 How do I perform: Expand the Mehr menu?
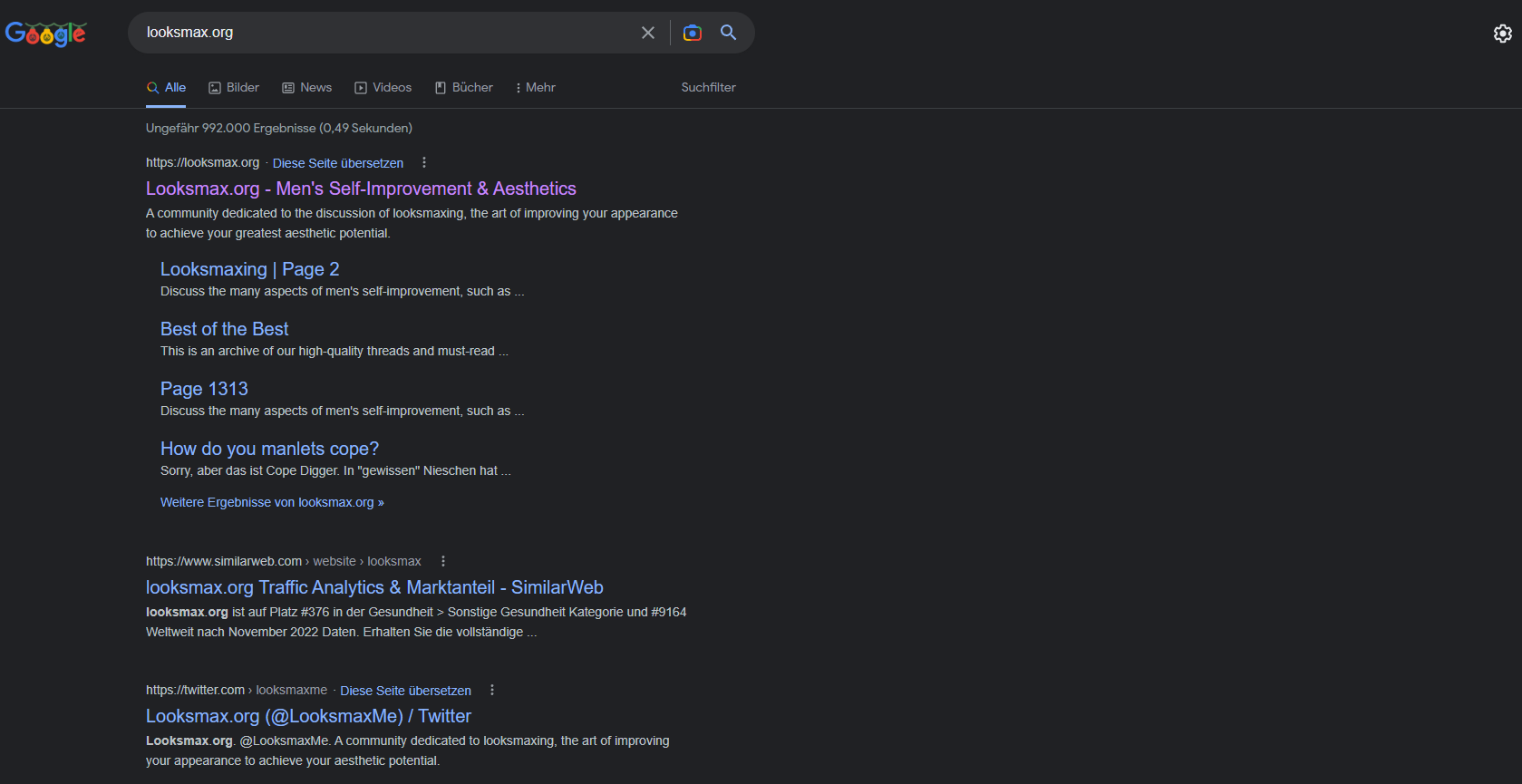point(535,88)
